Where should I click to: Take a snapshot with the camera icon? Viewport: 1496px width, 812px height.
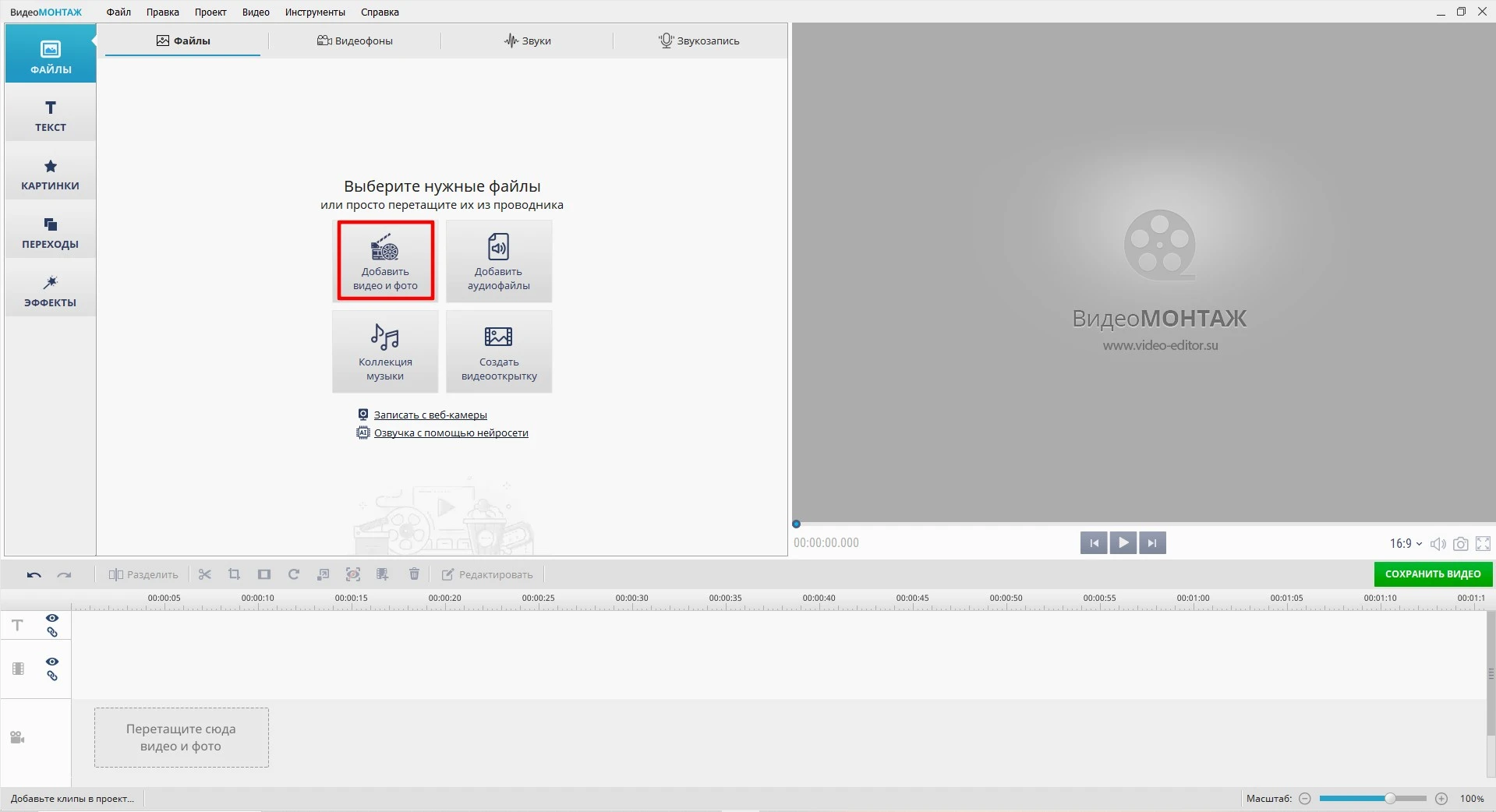pos(1461,544)
